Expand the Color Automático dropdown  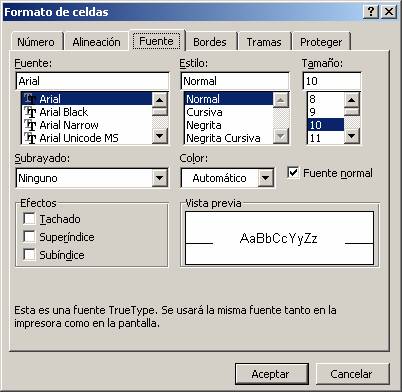[266, 178]
